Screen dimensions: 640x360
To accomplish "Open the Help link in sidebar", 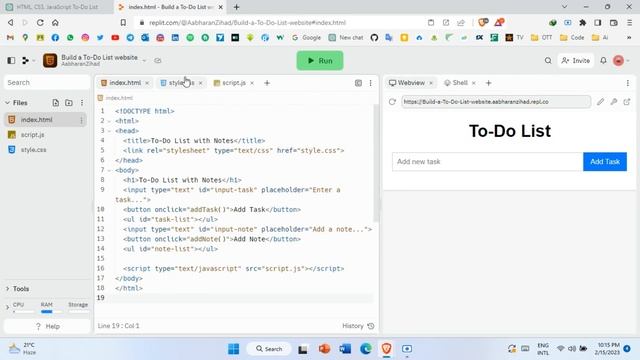I will [x=47, y=326].
